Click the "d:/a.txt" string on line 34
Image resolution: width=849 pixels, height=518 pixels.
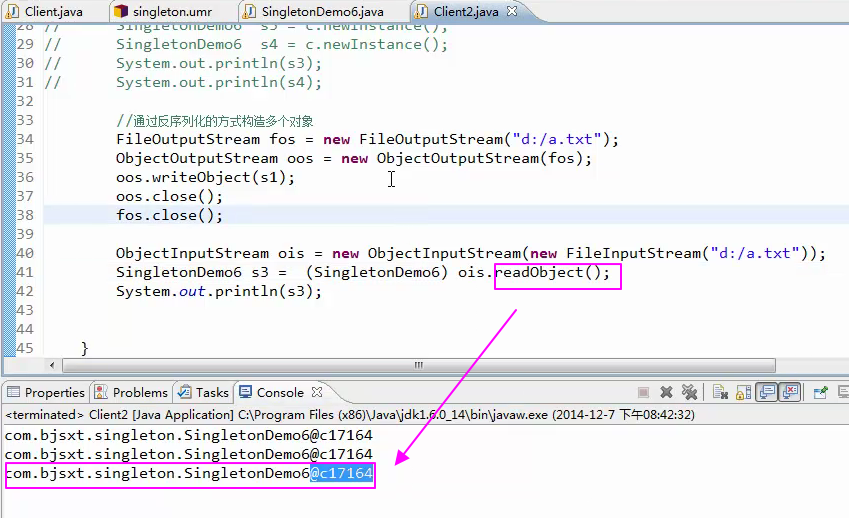point(557,140)
